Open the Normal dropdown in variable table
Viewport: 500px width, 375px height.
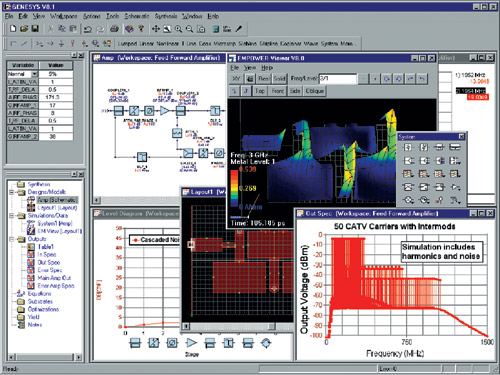point(34,74)
